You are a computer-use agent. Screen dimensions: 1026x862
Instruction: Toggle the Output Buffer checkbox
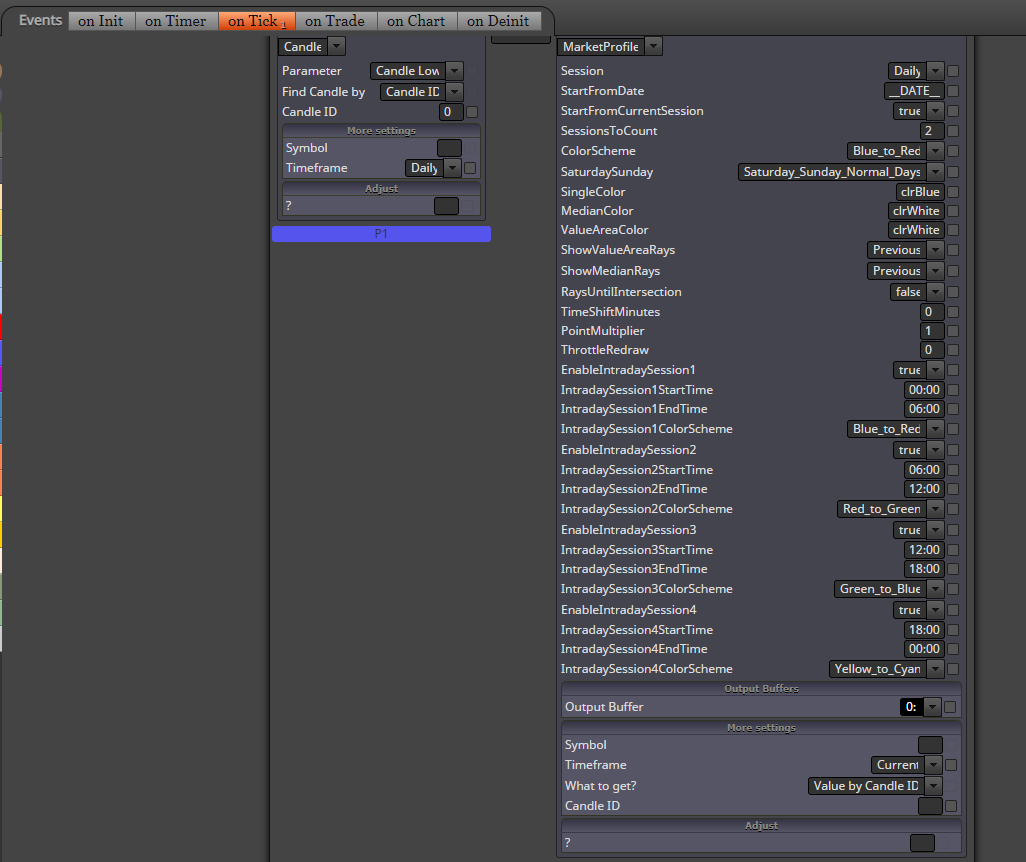click(x=951, y=707)
